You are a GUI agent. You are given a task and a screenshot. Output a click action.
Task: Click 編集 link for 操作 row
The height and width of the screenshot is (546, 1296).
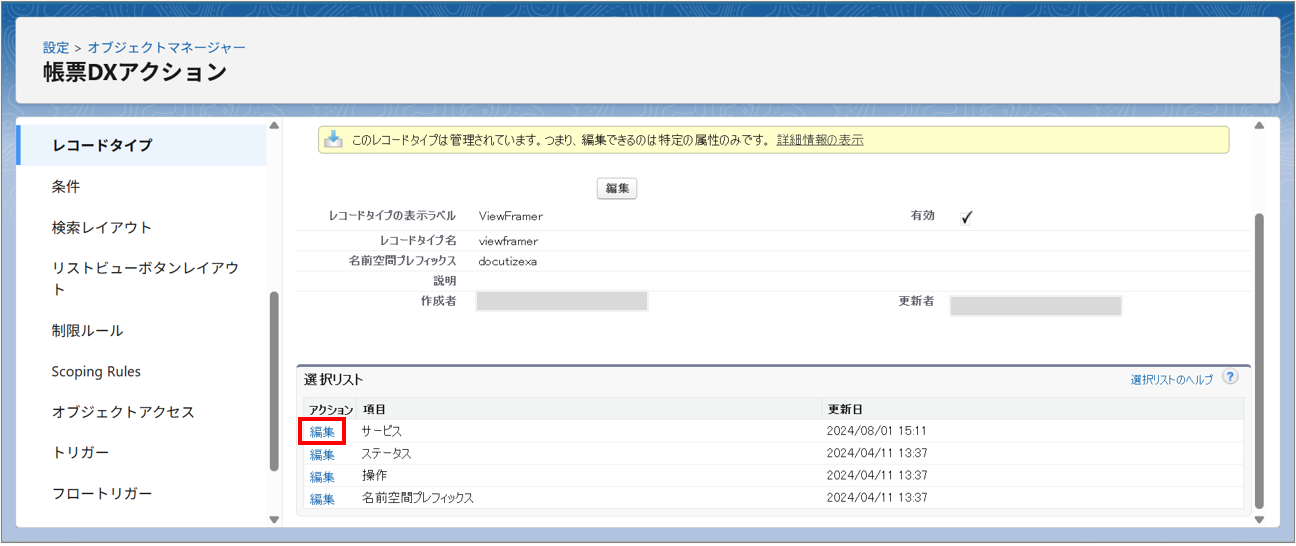click(322, 476)
